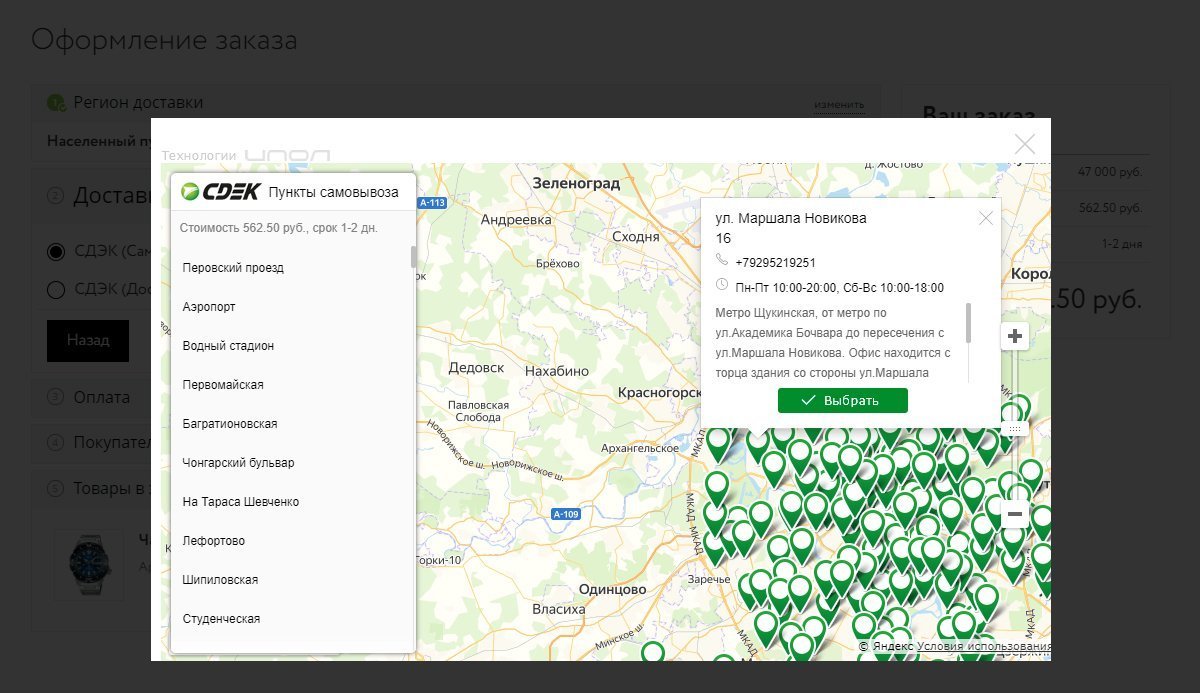Click the phone icon in address balloon

click(722, 261)
